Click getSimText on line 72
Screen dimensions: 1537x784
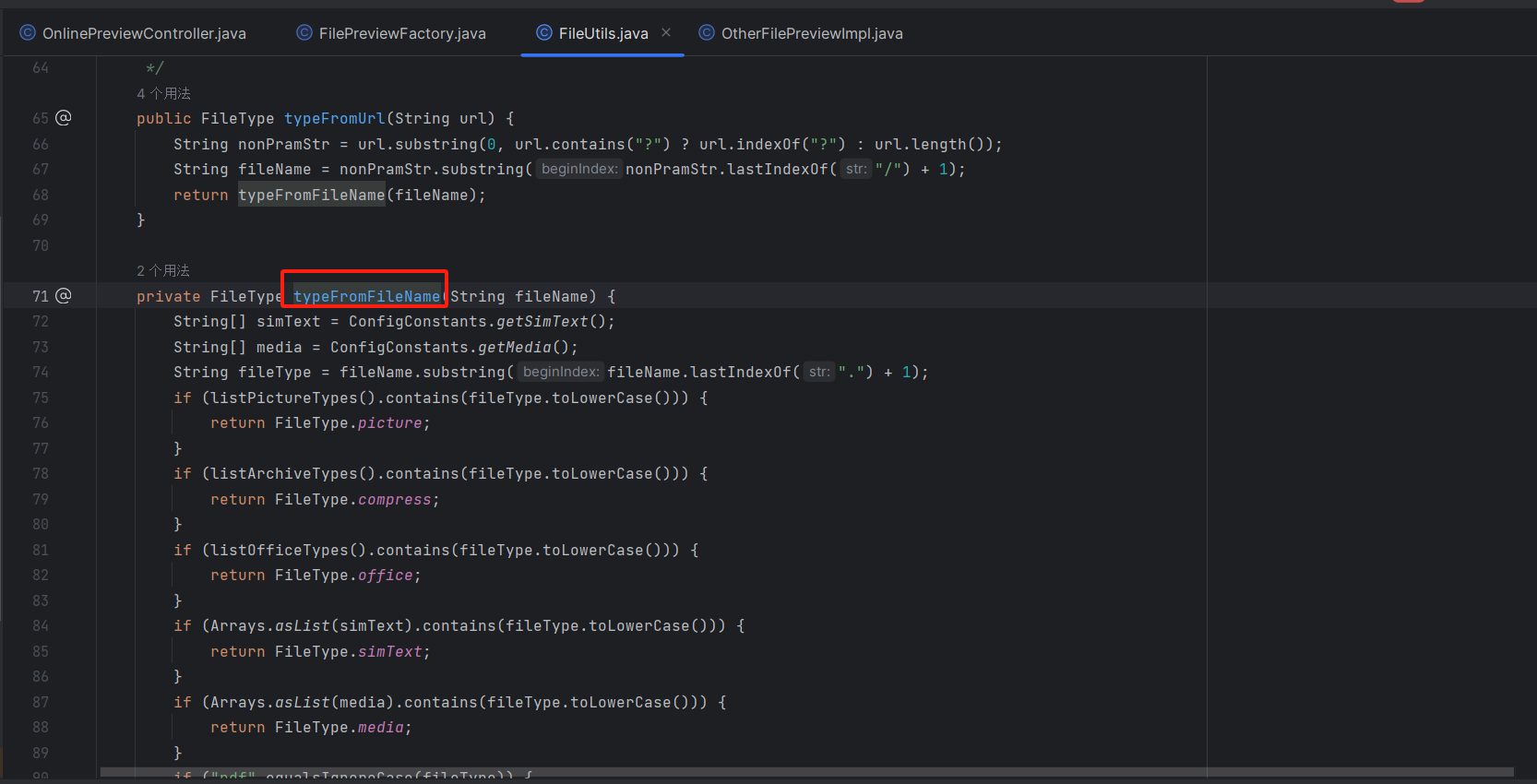(x=542, y=321)
